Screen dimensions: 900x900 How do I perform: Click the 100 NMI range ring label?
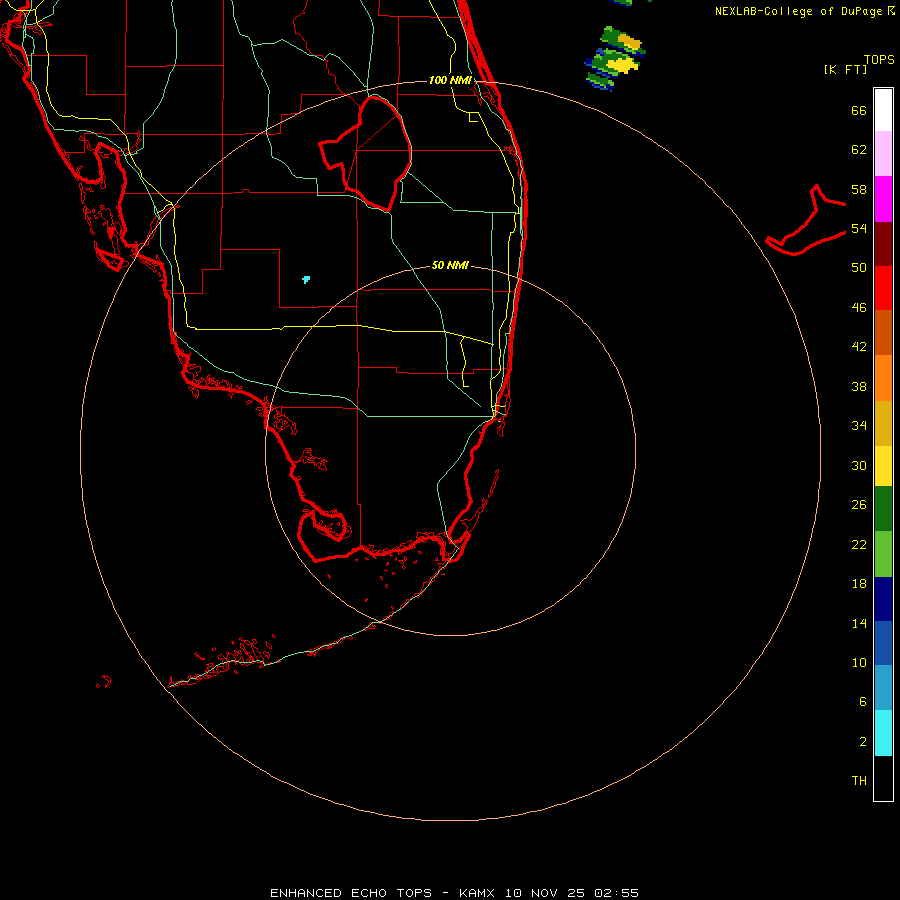[450, 80]
